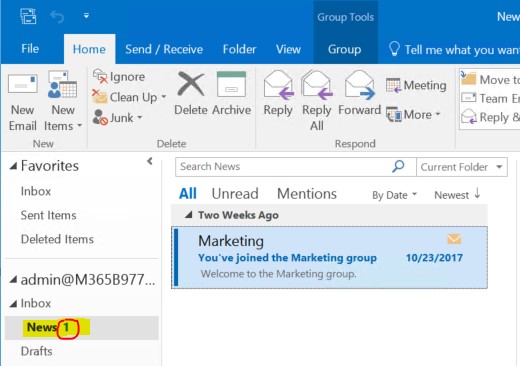The image size is (520, 366).
Task: Open the Junk dropdown arrow
Action: [x=140, y=117]
